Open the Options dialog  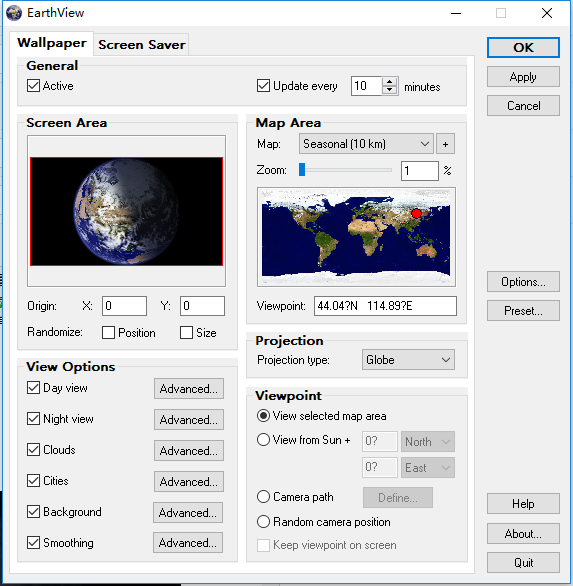point(523,282)
